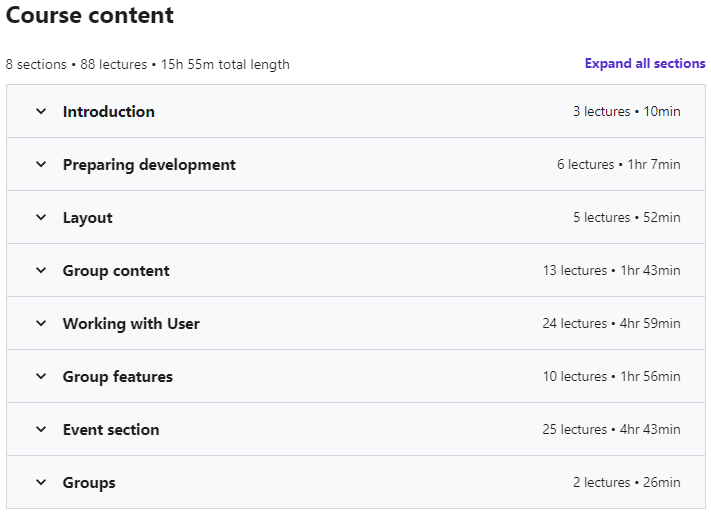Click the Group content section title
Image resolution: width=711 pixels, height=514 pixels.
coord(116,271)
